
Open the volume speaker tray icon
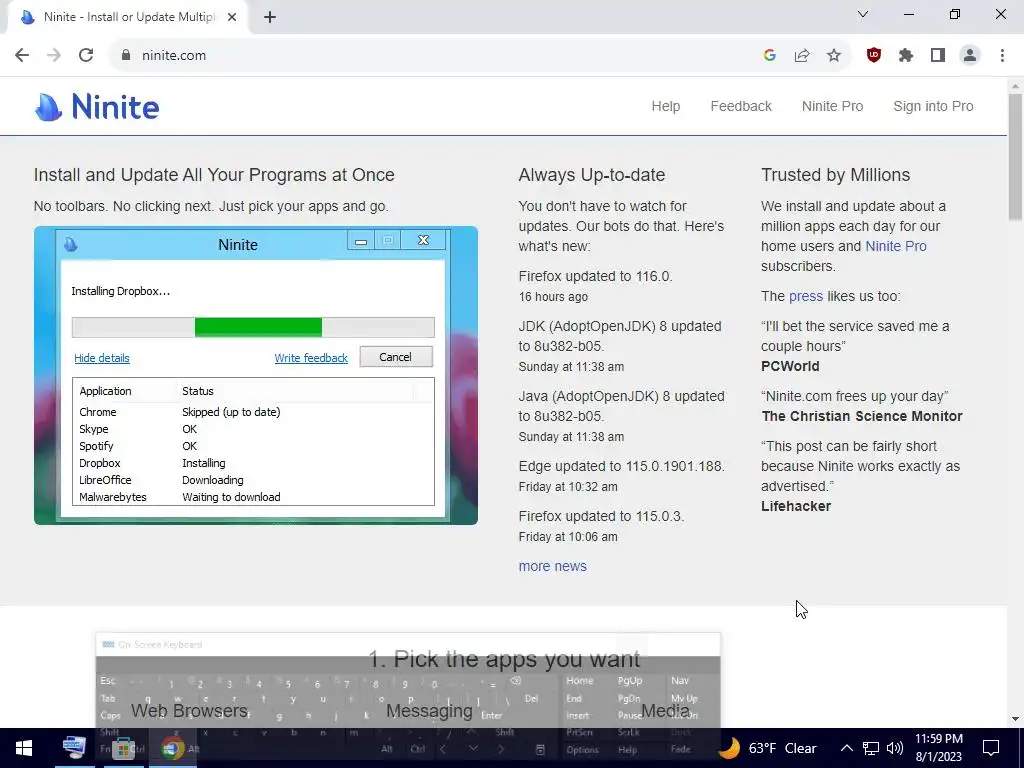click(895, 748)
